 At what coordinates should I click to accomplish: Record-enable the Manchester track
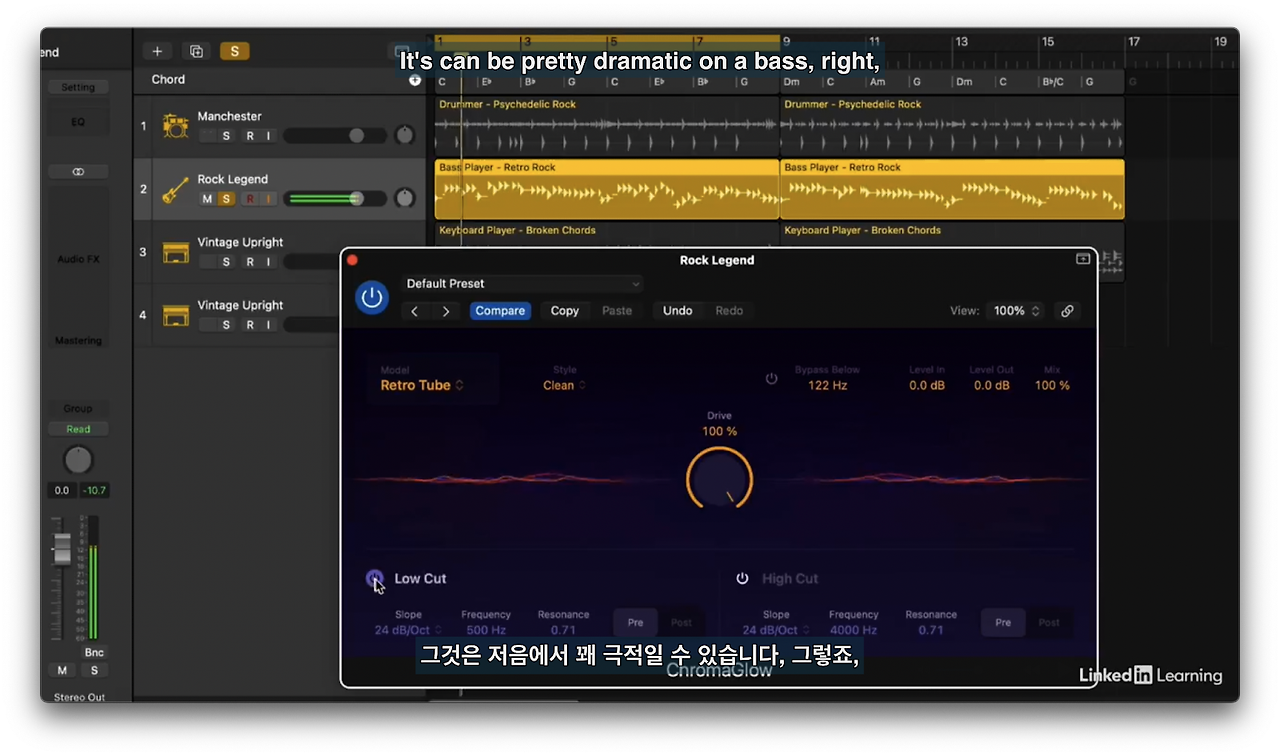click(250, 136)
